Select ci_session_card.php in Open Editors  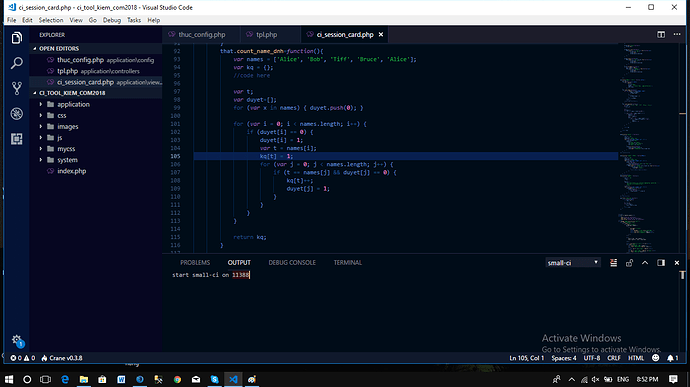(96, 82)
